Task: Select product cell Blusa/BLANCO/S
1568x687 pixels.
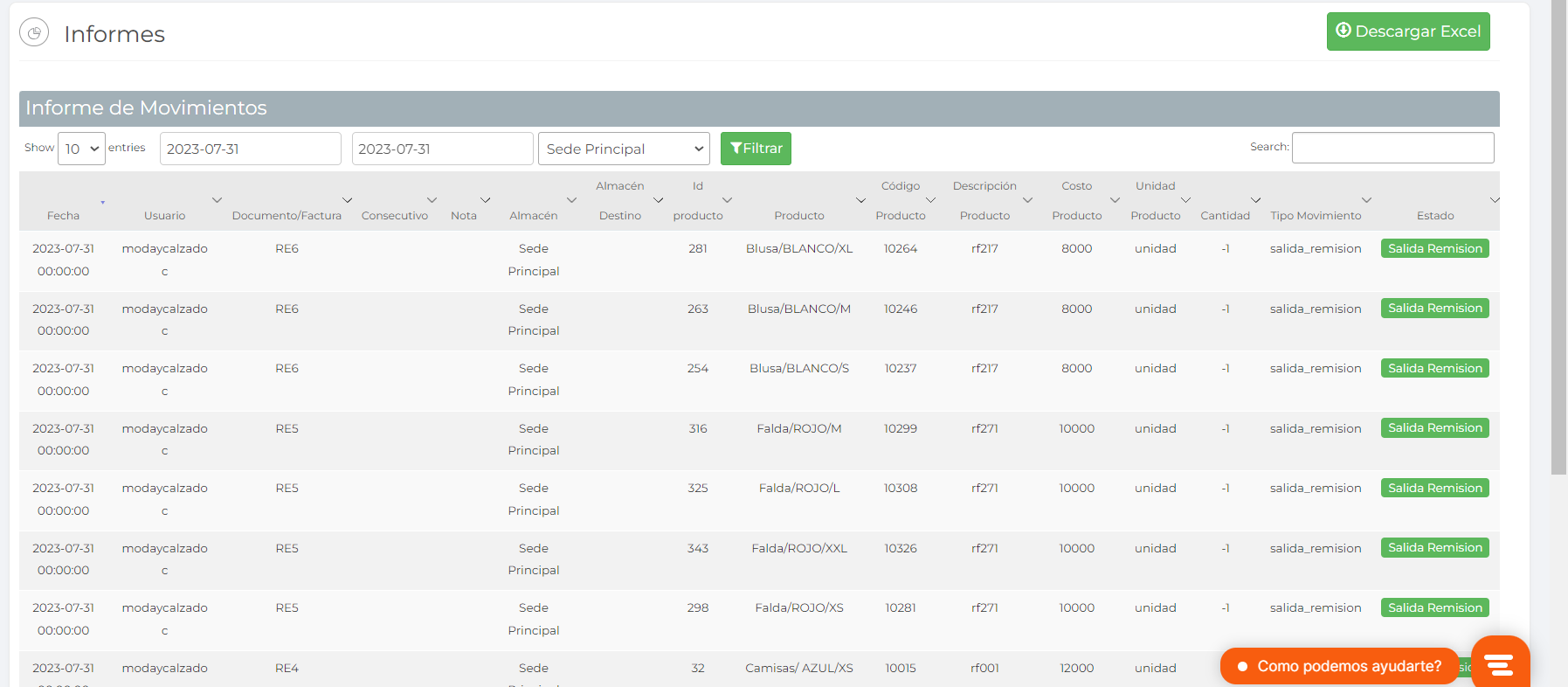Action: (x=799, y=369)
